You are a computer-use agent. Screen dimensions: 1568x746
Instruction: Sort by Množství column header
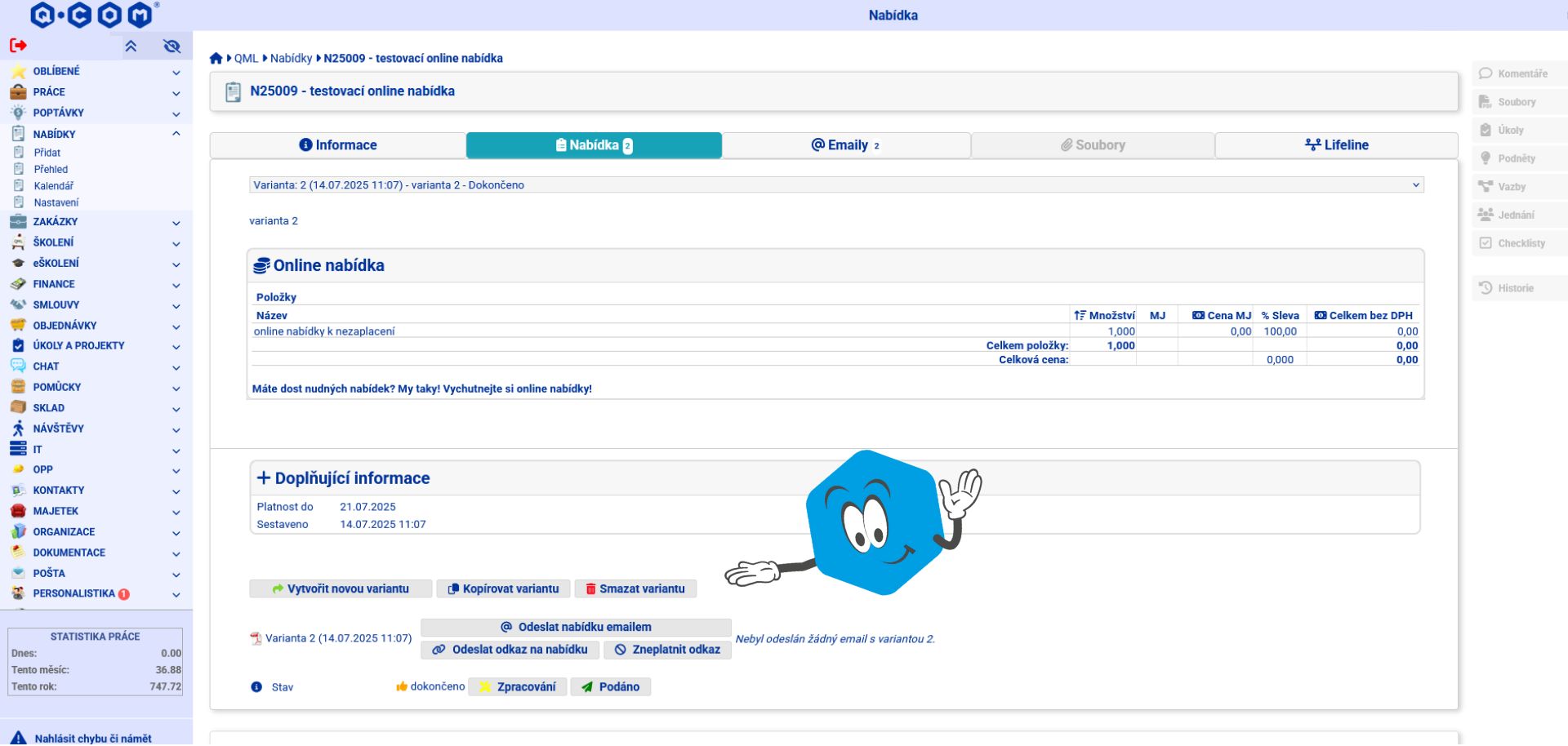(x=1104, y=316)
